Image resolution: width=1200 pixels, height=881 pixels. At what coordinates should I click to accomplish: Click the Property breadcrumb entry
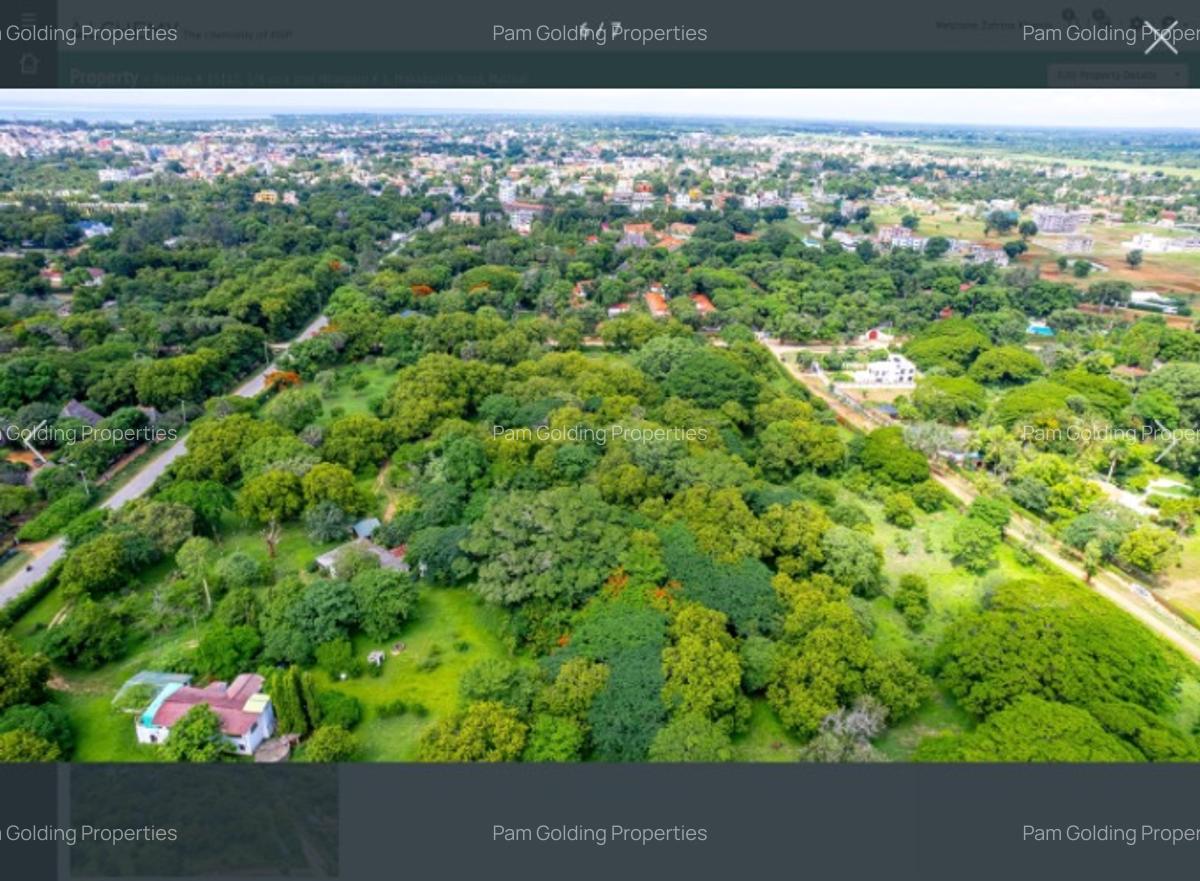tap(105, 77)
